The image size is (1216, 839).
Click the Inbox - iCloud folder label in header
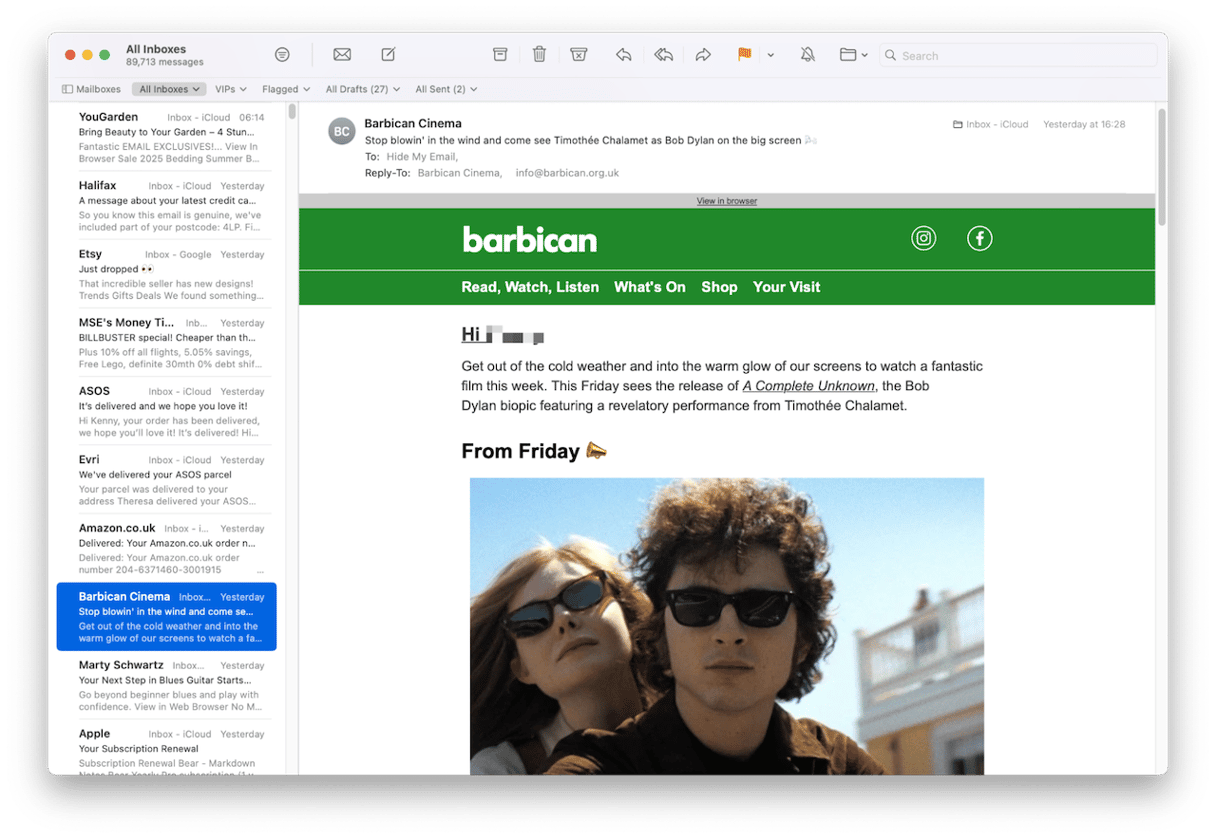point(990,125)
